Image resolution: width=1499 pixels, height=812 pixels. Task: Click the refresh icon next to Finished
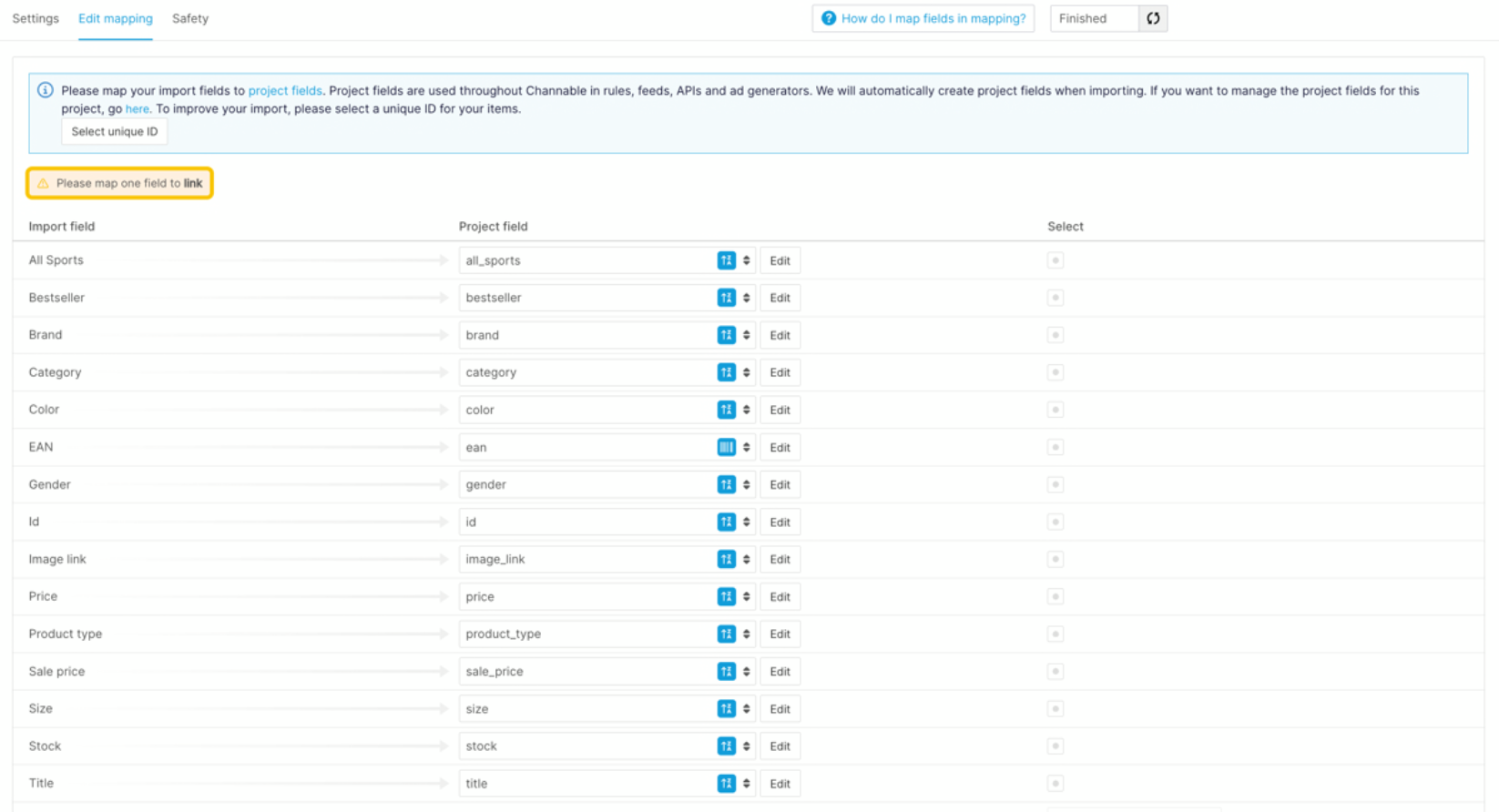pyautogui.click(x=1153, y=18)
